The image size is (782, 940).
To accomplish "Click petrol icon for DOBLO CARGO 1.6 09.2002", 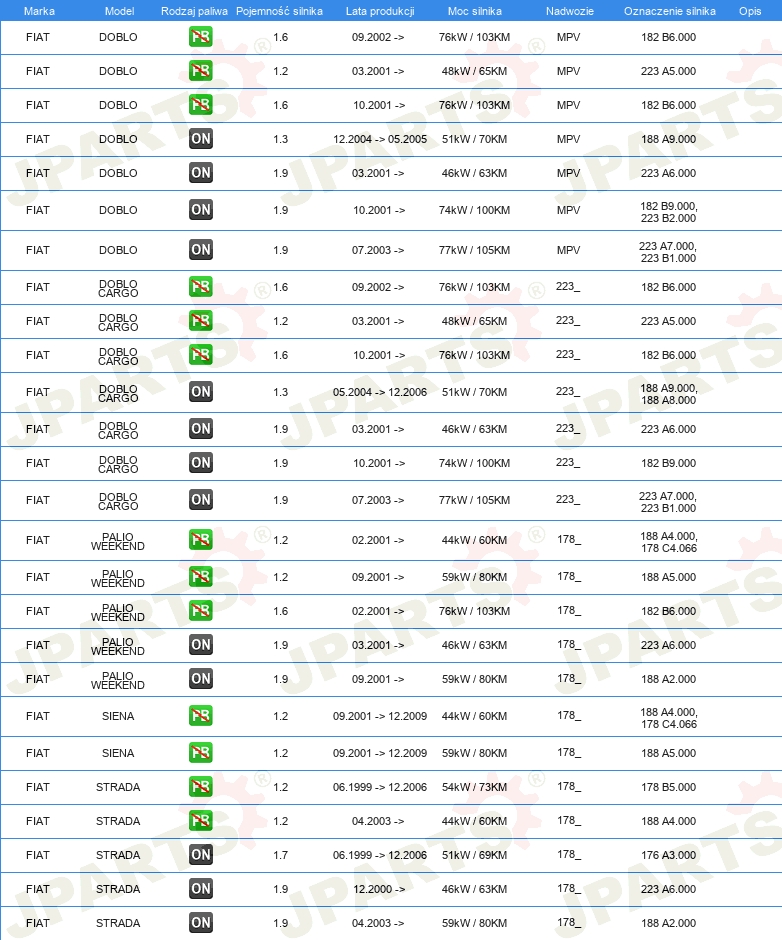I will point(200,287).
